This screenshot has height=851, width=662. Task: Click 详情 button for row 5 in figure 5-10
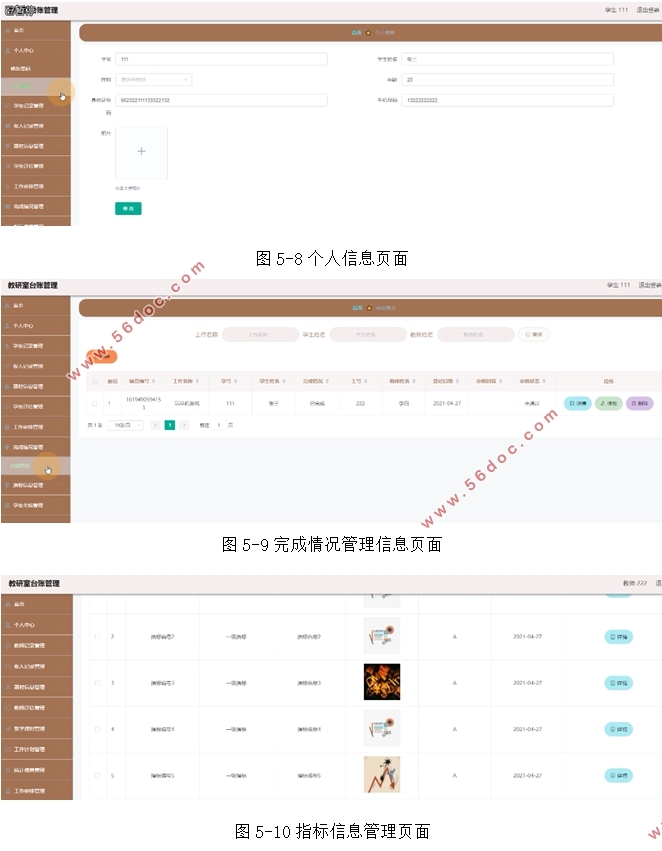tap(619, 776)
